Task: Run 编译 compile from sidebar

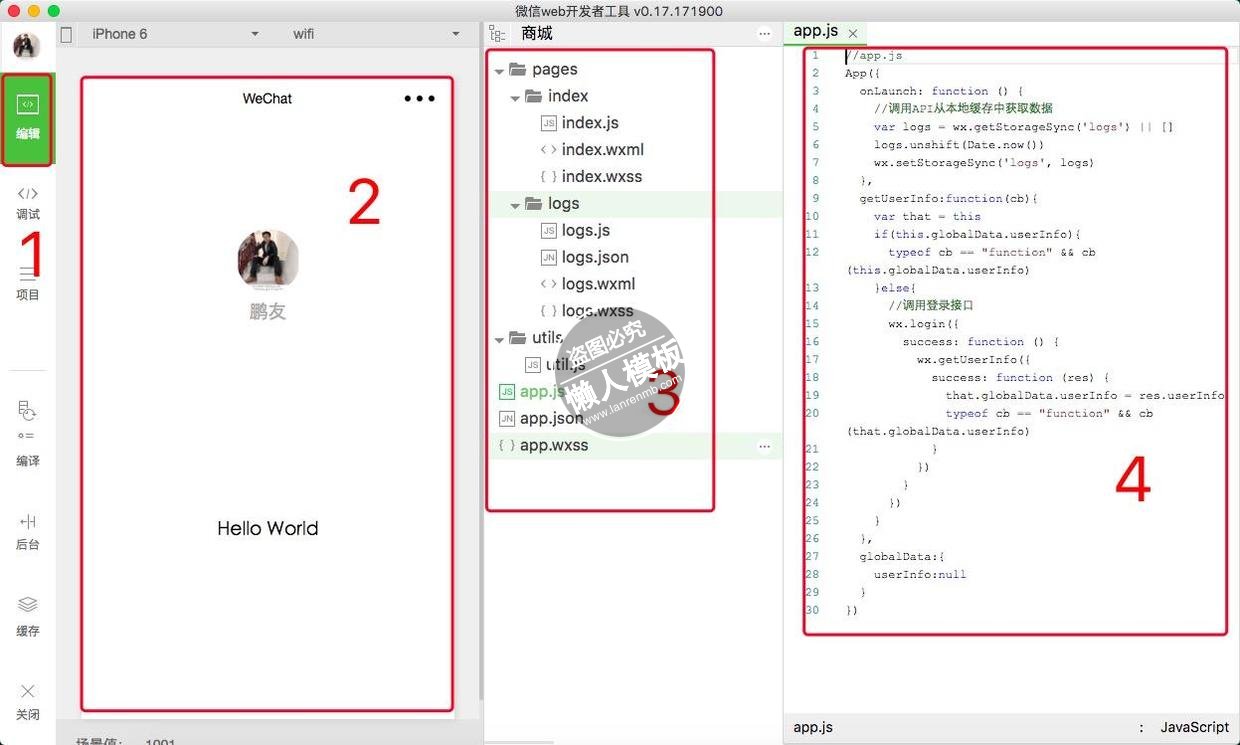Action: pos(28,433)
